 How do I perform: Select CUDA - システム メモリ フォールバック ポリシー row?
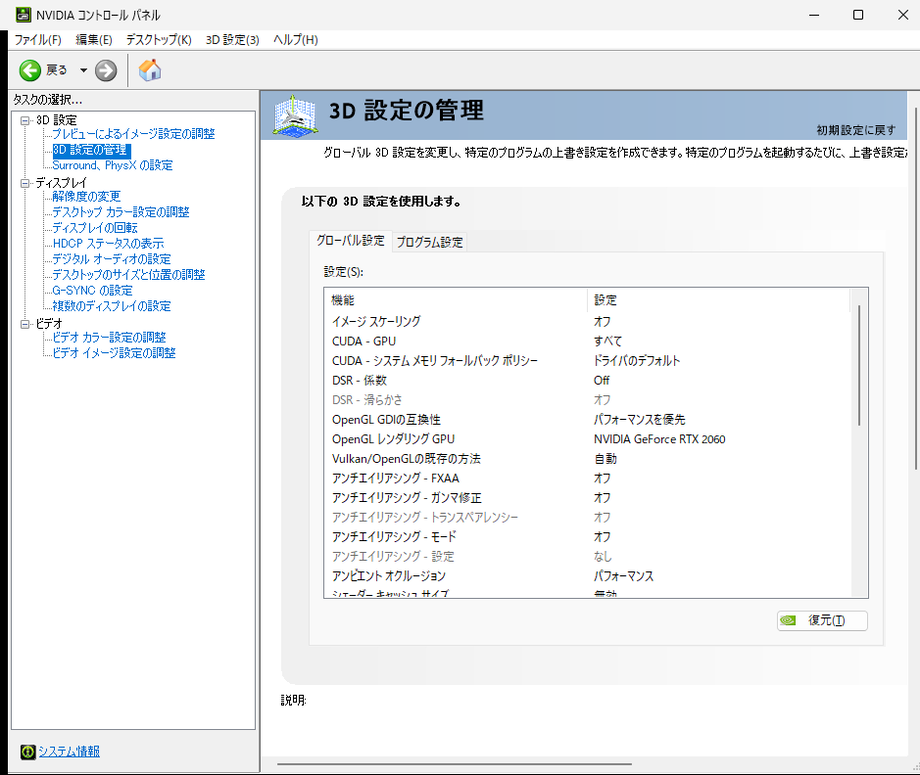587,361
